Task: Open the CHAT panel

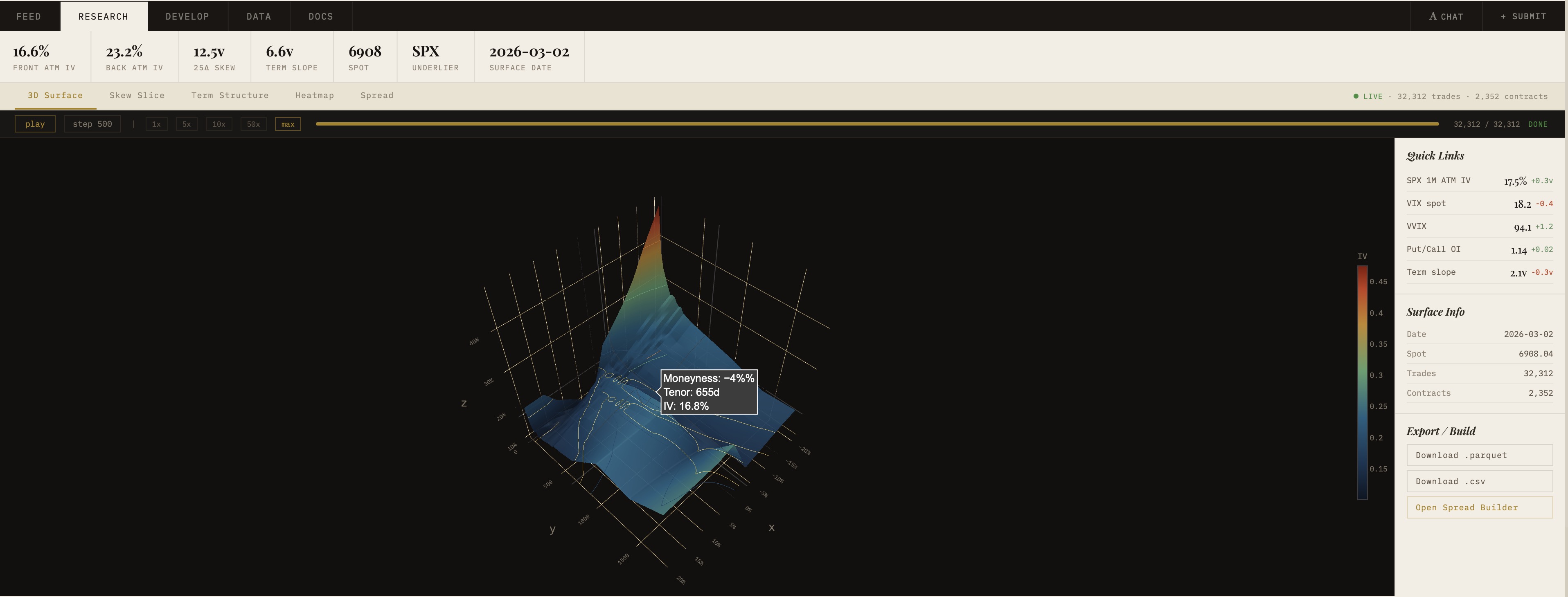Action: point(1446,16)
